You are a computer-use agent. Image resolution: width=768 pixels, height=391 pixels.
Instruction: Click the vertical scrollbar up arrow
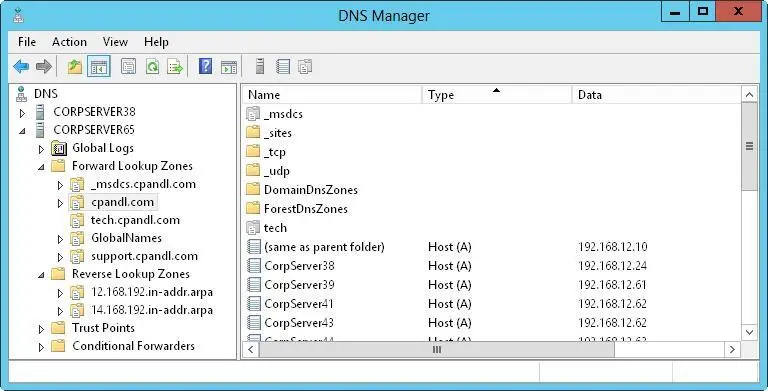point(749,95)
